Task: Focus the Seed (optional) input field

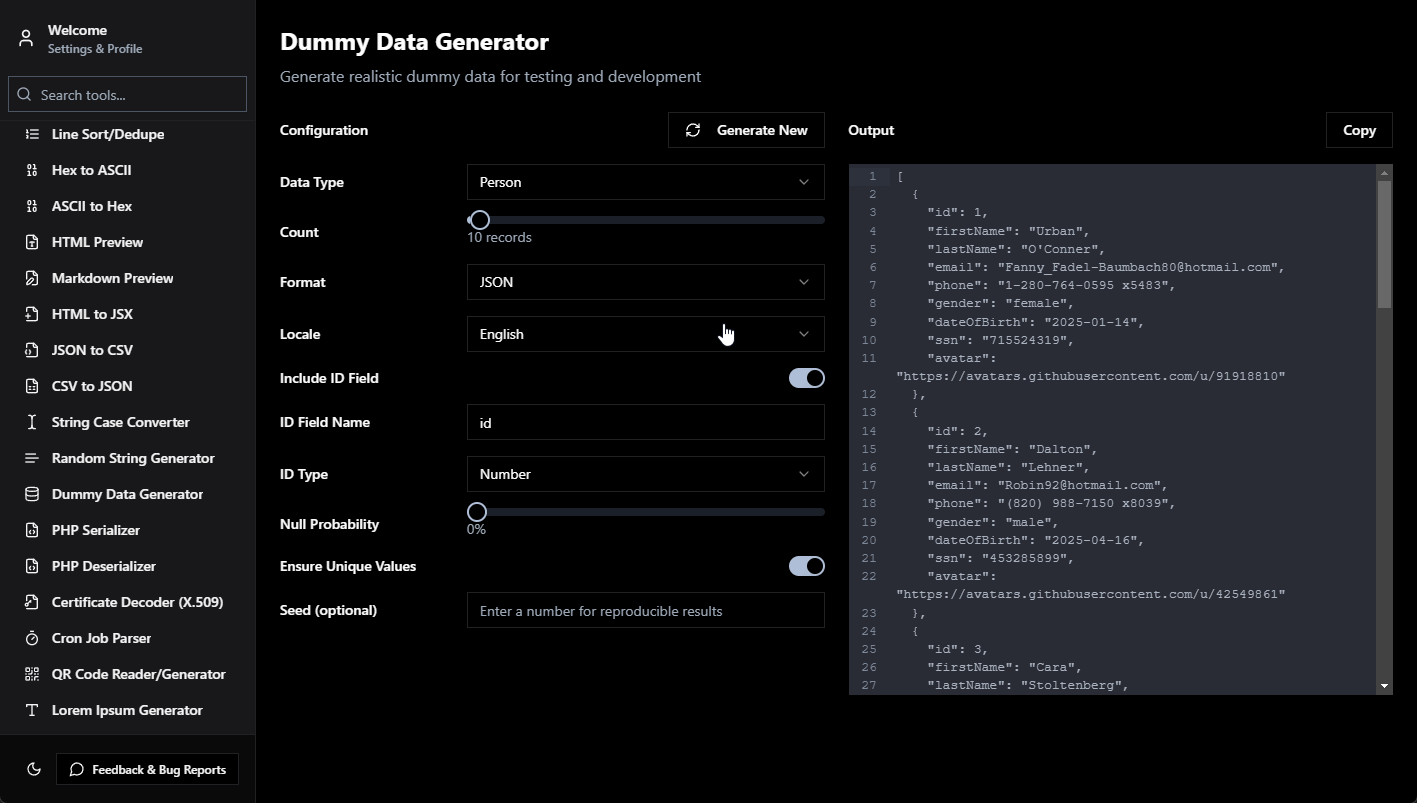Action: pyautogui.click(x=645, y=611)
